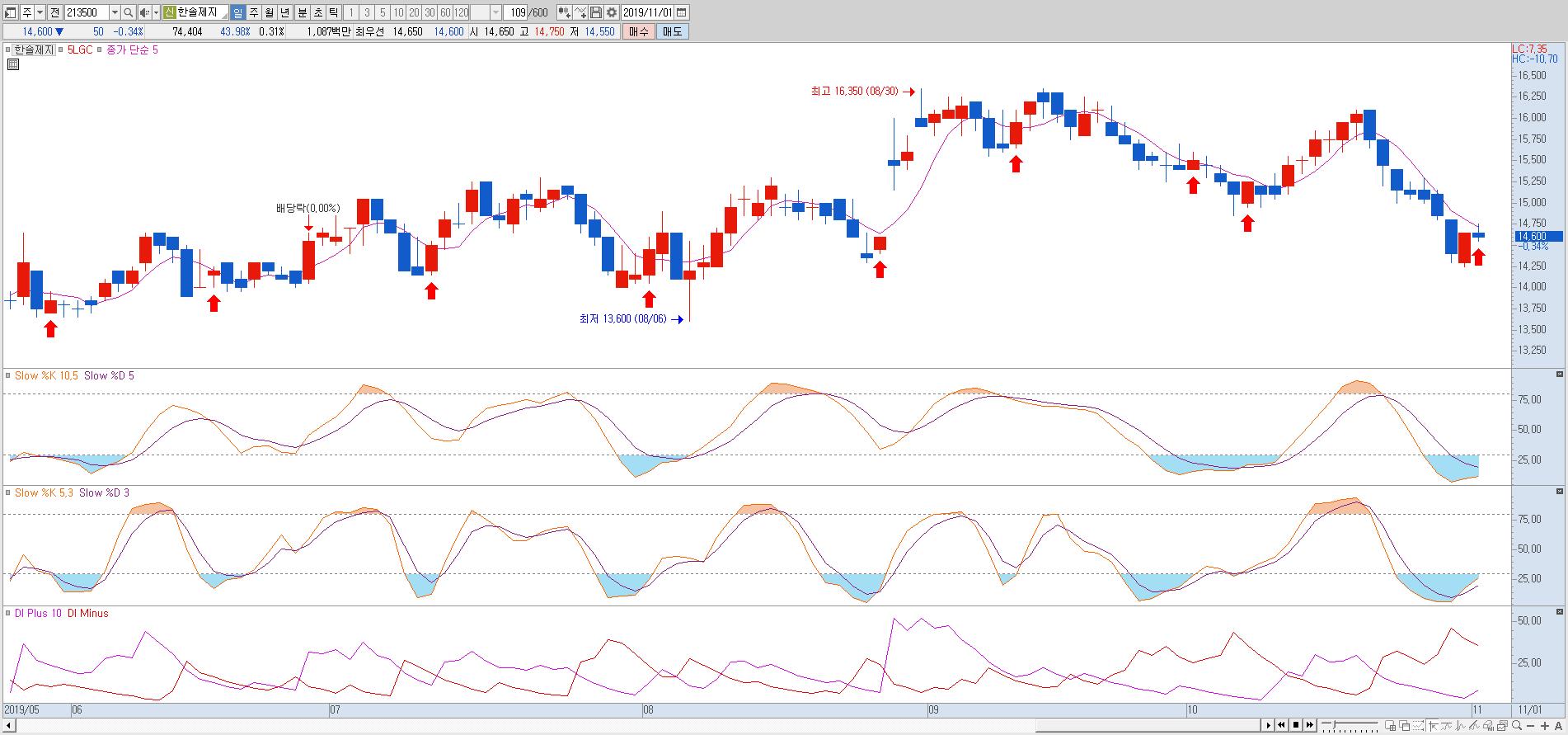The width and height of the screenshot is (1568, 735).
Task: Click the speaker alert icon in toolbar
Action: pyautogui.click(x=145, y=12)
